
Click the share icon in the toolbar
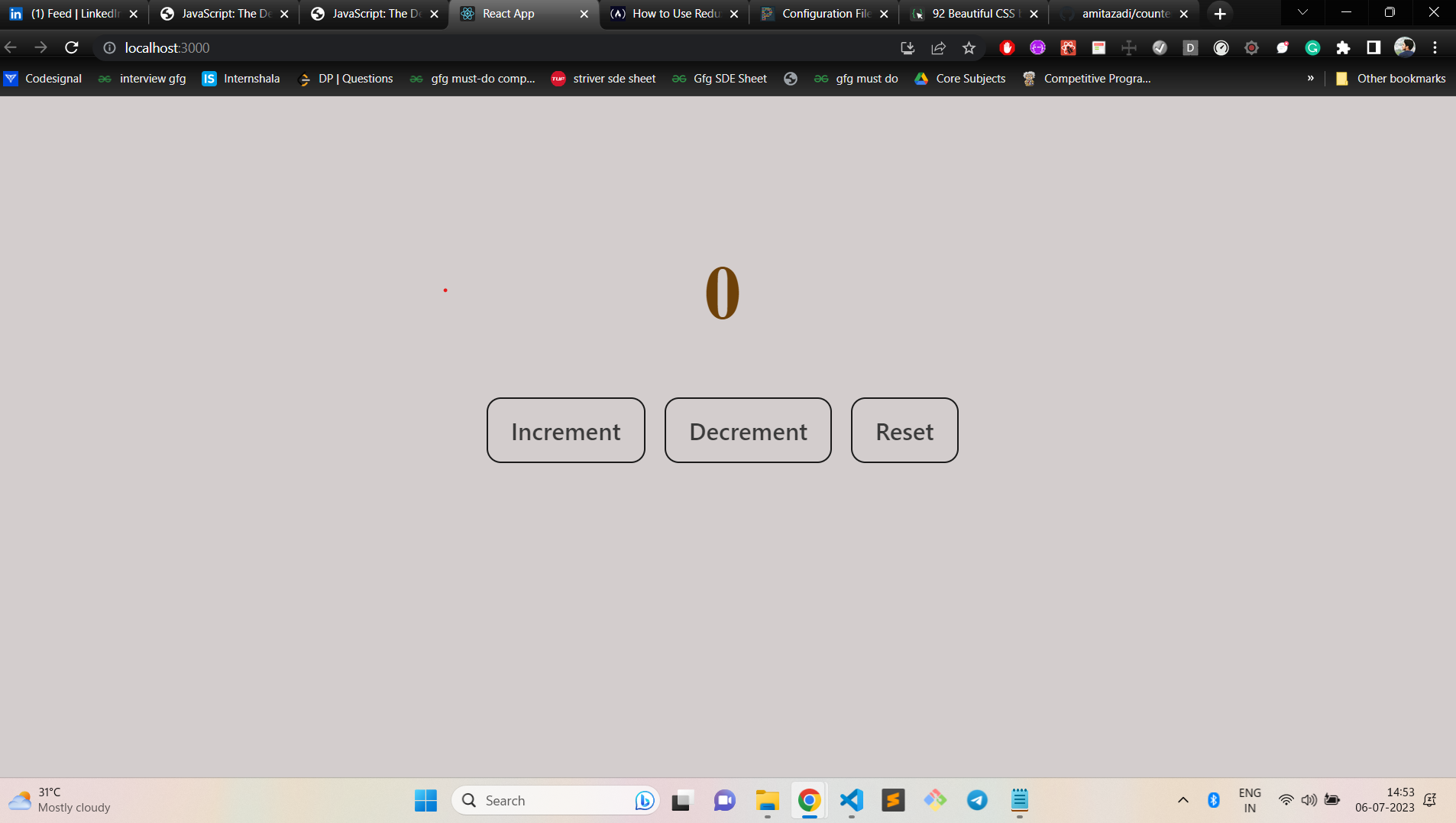[x=937, y=47]
